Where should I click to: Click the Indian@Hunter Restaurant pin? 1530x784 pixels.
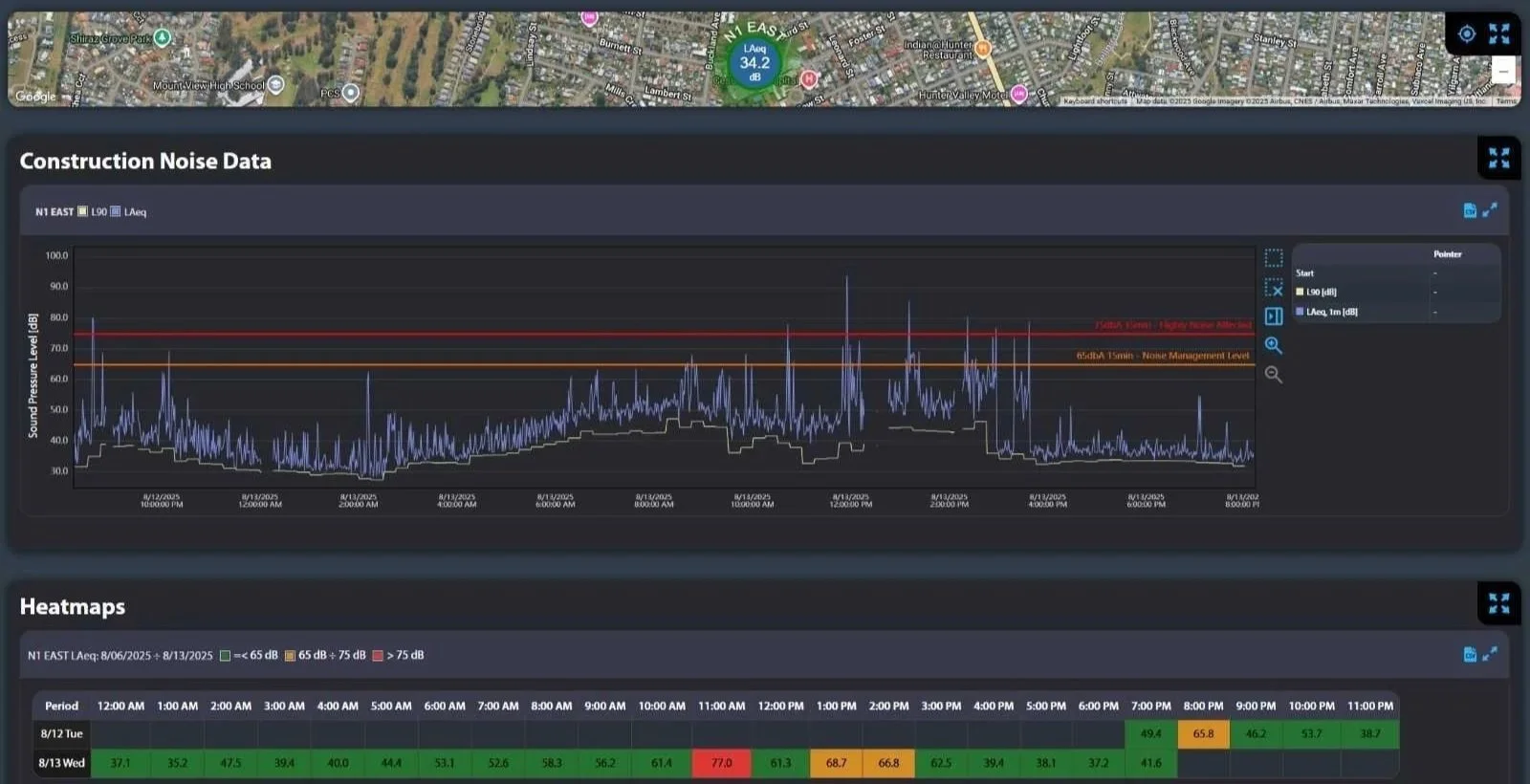point(982,49)
